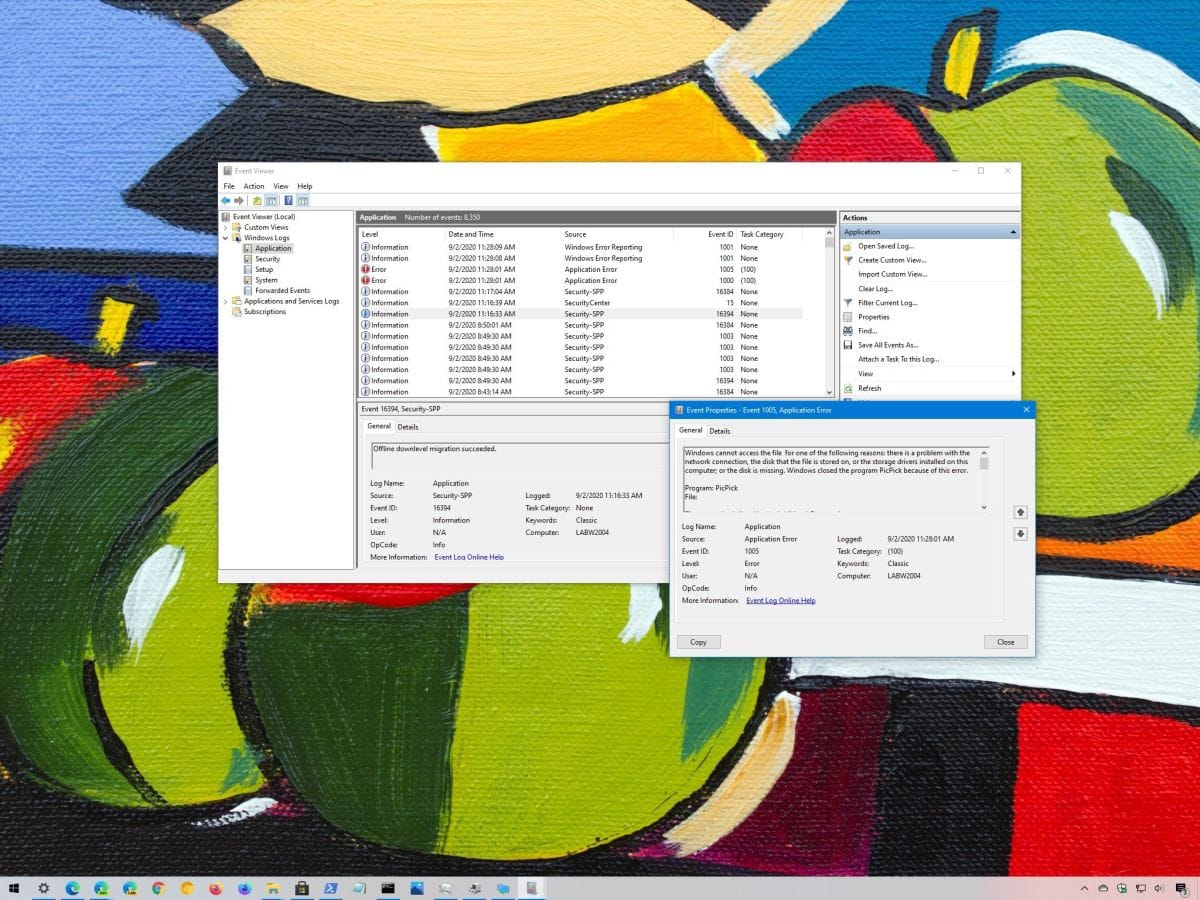This screenshot has width=1200, height=900.
Task: Click Attach a Task To this Log
Action: click(899, 359)
